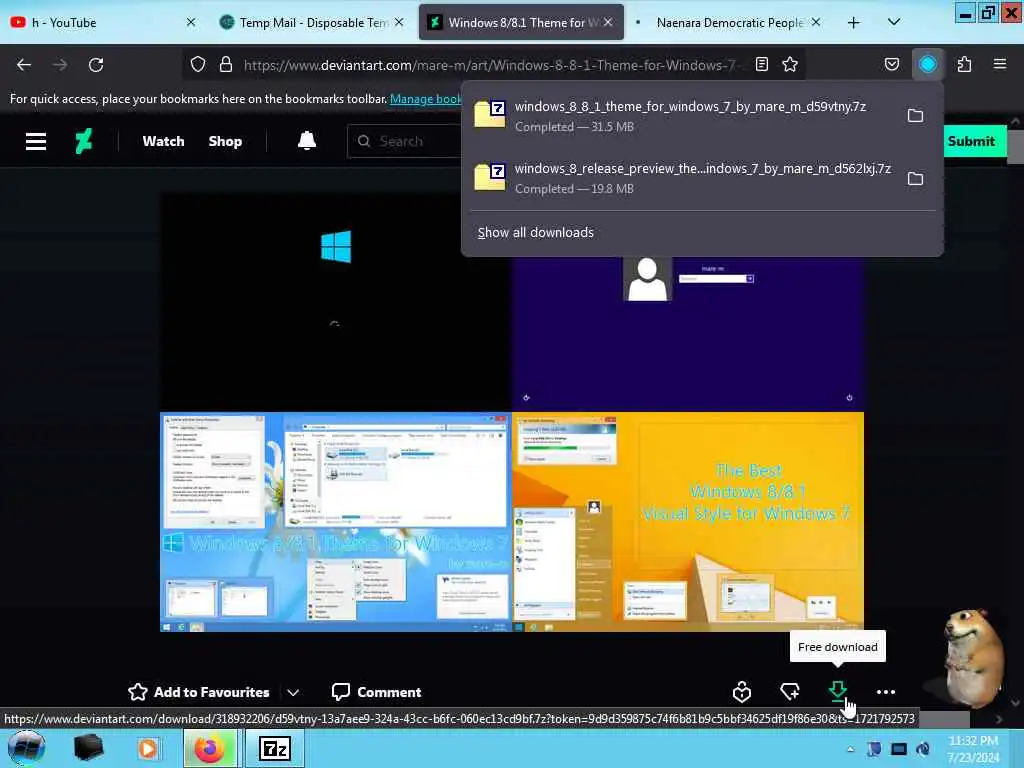Click the padlock site security icon
The width and height of the screenshot is (1024, 768).
click(226, 65)
